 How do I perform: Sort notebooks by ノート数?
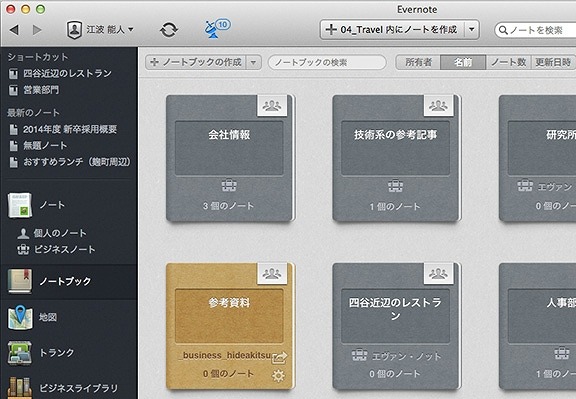(508, 62)
